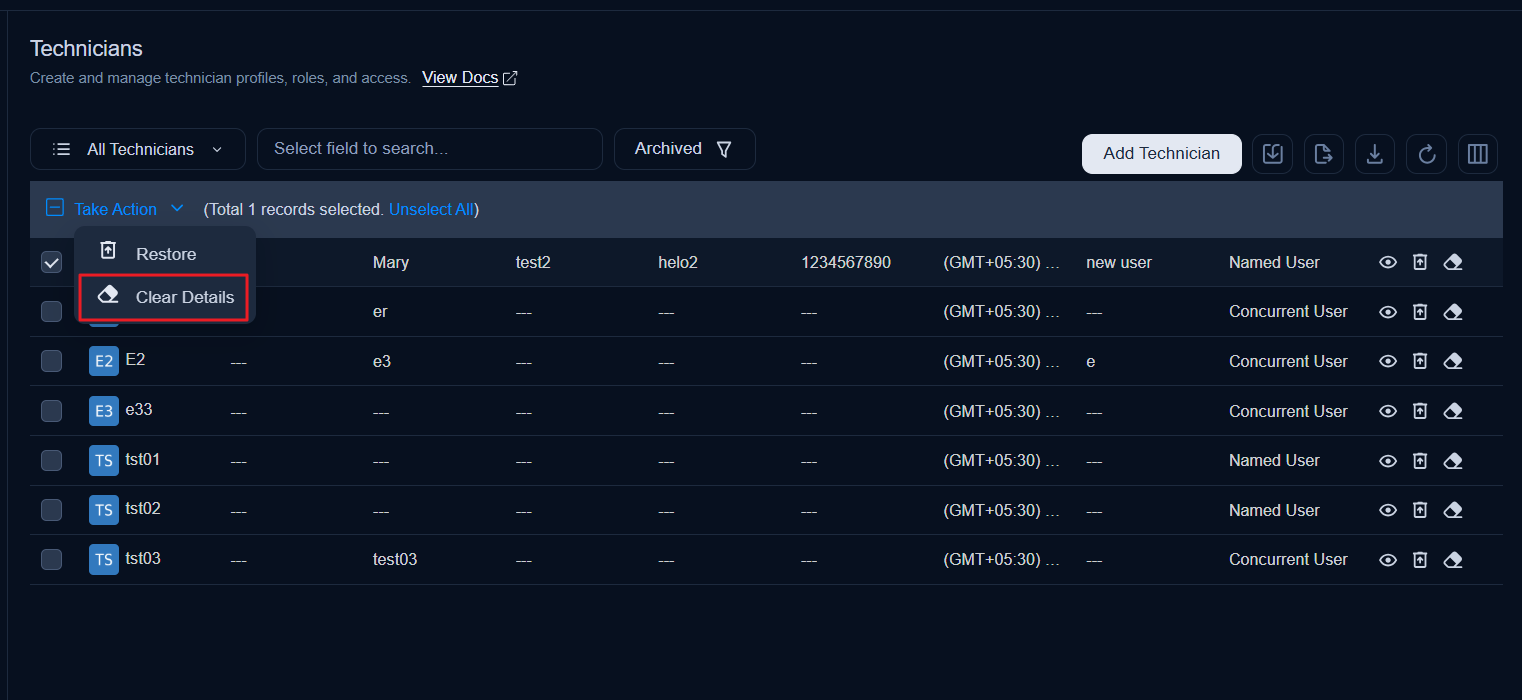1522x700 pixels.
Task: Click the download icon in the toolbar
Action: [x=1375, y=154]
